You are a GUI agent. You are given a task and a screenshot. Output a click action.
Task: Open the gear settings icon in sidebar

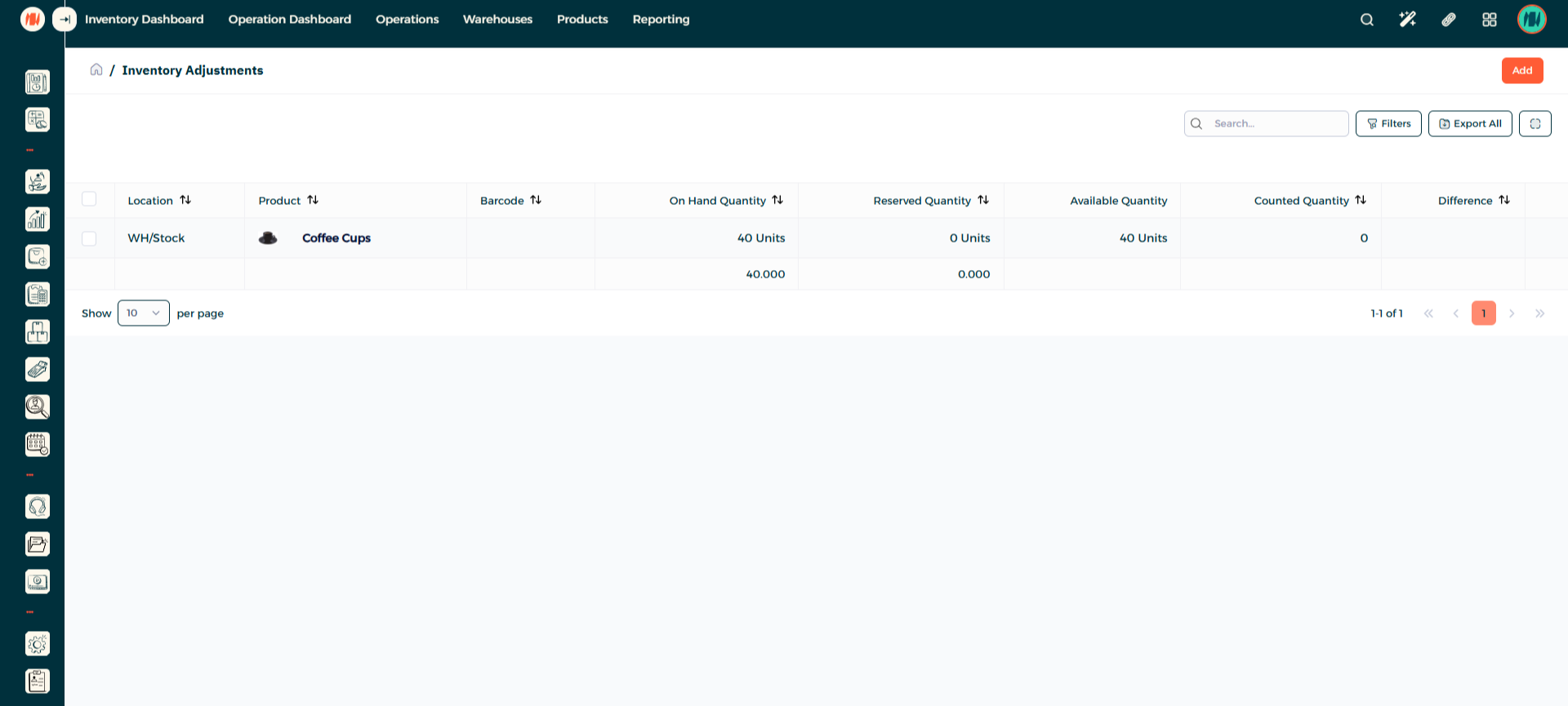[x=38, y=644]
